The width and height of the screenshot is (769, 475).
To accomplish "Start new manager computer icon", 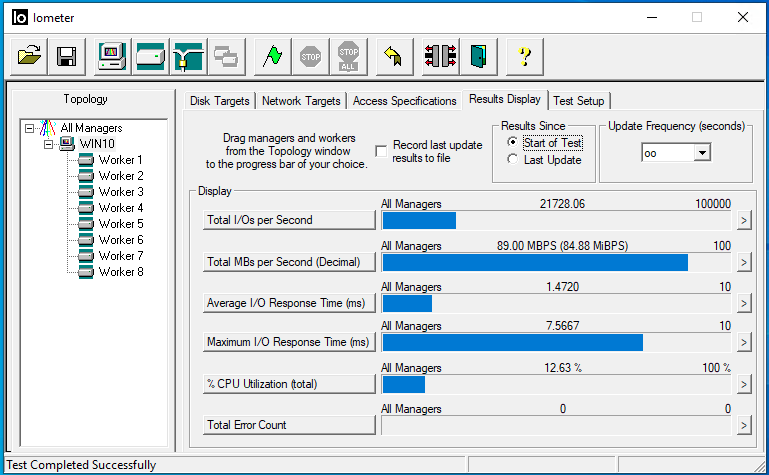I will coord(112,56).
